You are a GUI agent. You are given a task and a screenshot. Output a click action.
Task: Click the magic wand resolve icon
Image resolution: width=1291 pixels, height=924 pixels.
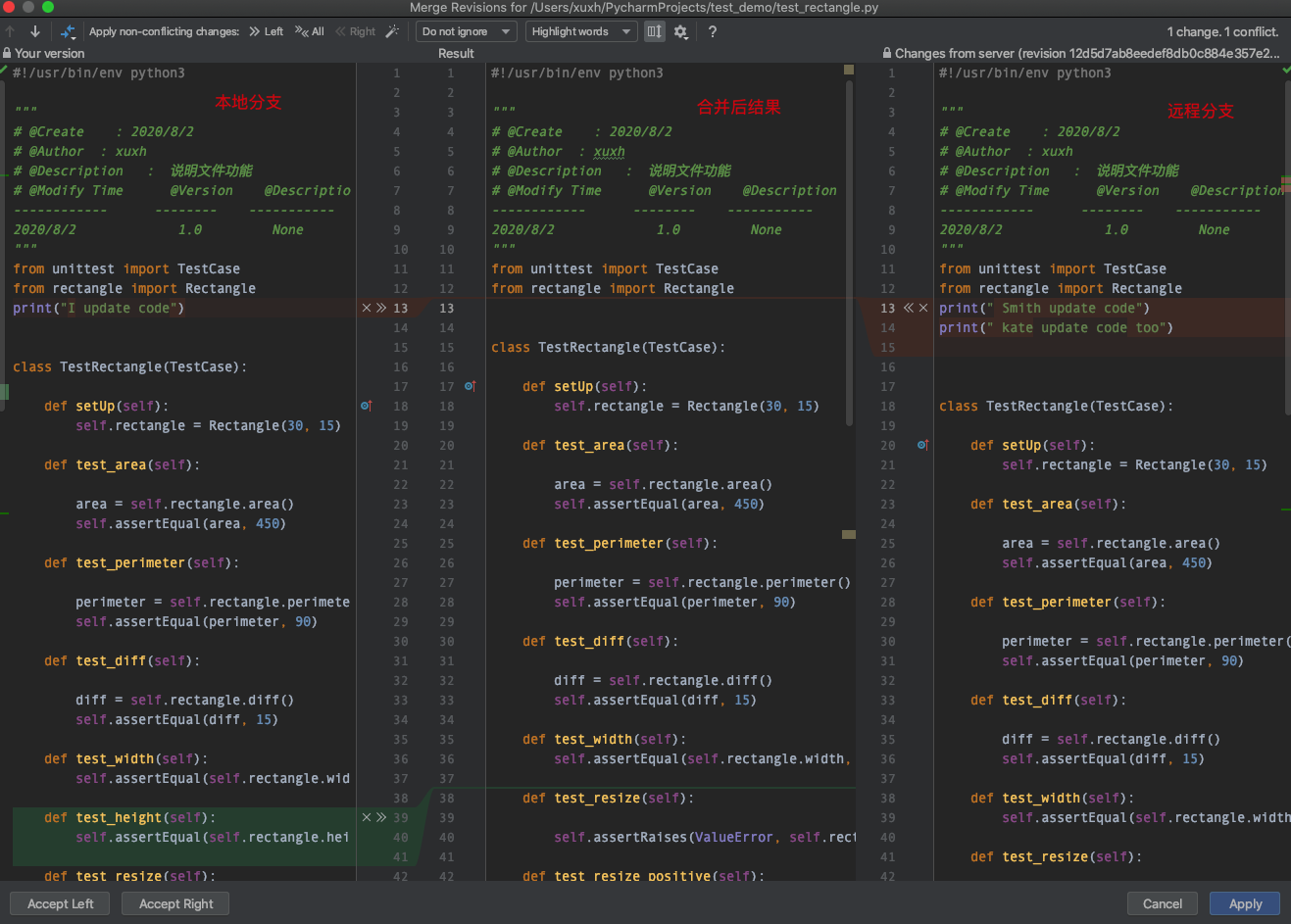tap(392, 31)
